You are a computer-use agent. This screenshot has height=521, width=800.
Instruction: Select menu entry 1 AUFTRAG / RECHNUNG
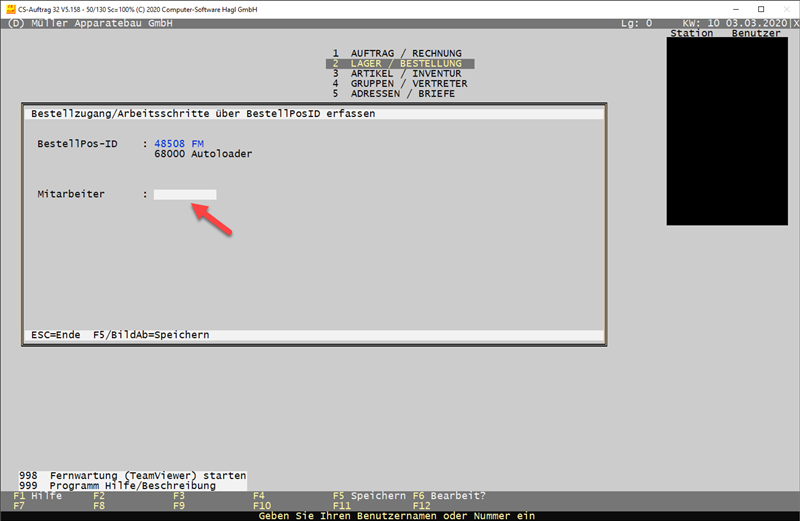tap(397, 53)
